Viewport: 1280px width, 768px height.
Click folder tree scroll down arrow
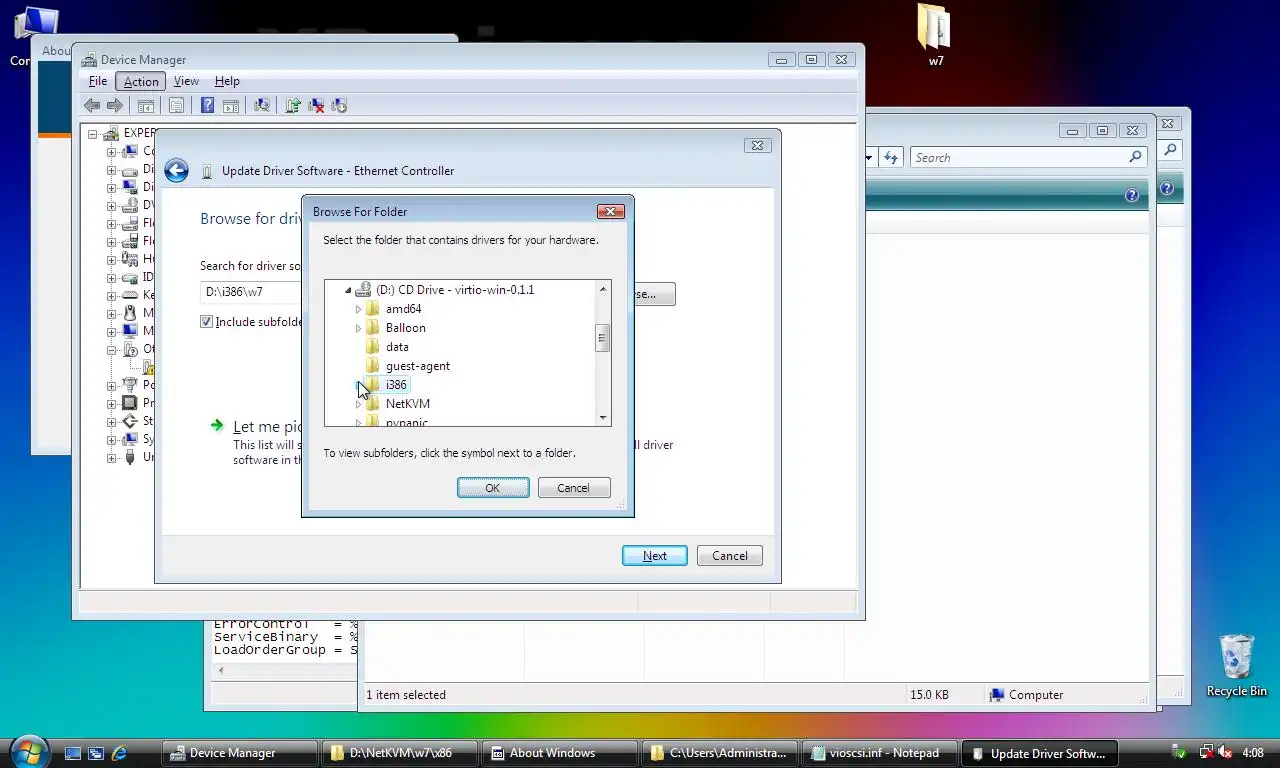[603, 417]
